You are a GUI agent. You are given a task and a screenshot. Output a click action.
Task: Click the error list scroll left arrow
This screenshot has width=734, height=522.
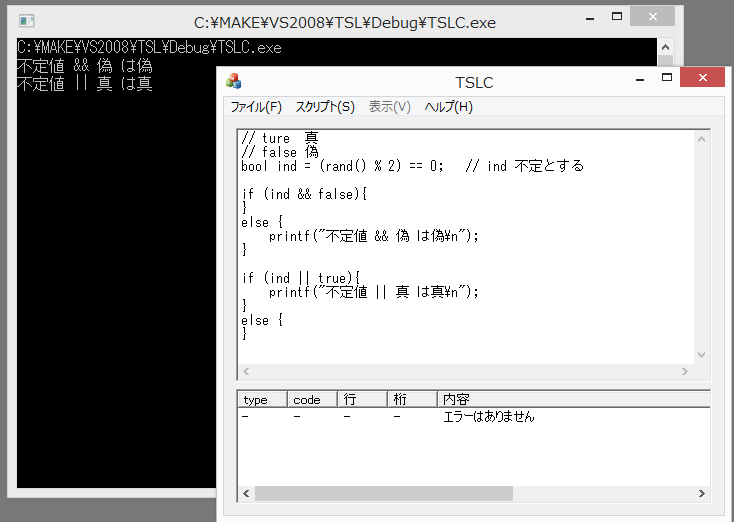coord(246,493)
